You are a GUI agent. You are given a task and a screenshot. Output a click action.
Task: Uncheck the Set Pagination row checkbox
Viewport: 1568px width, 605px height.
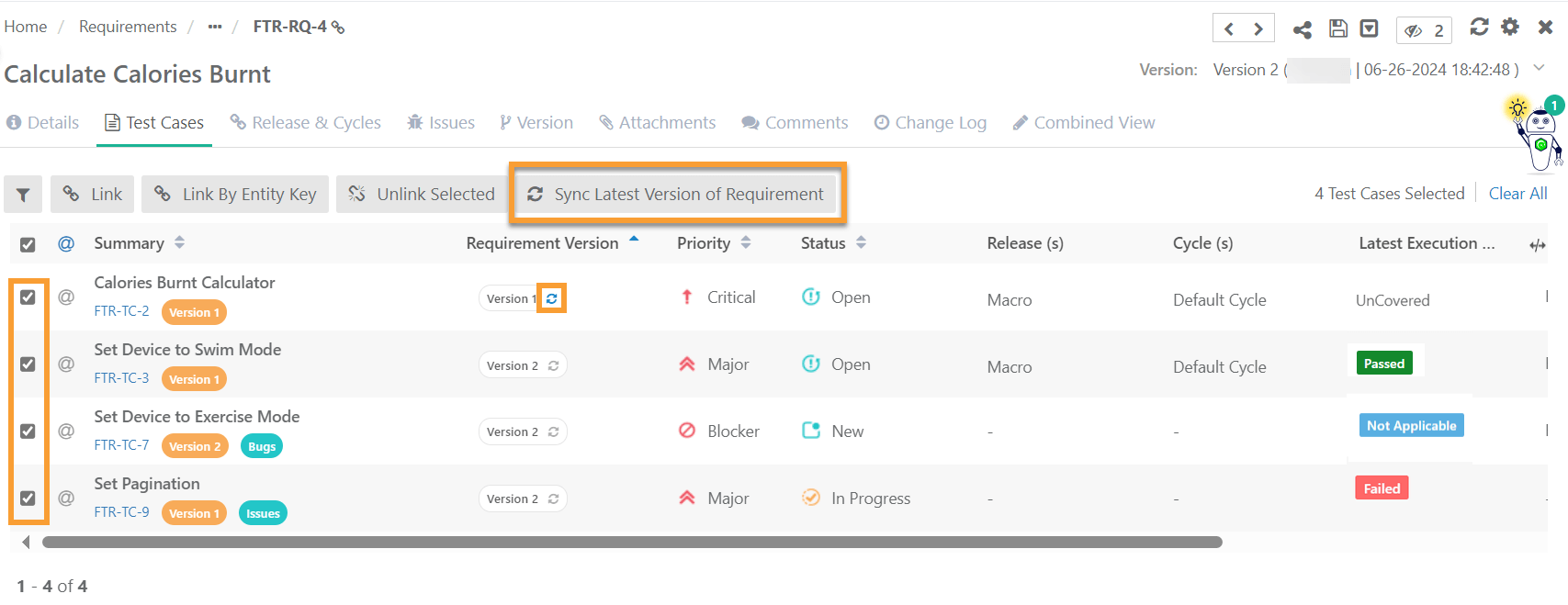pos(28,499)
